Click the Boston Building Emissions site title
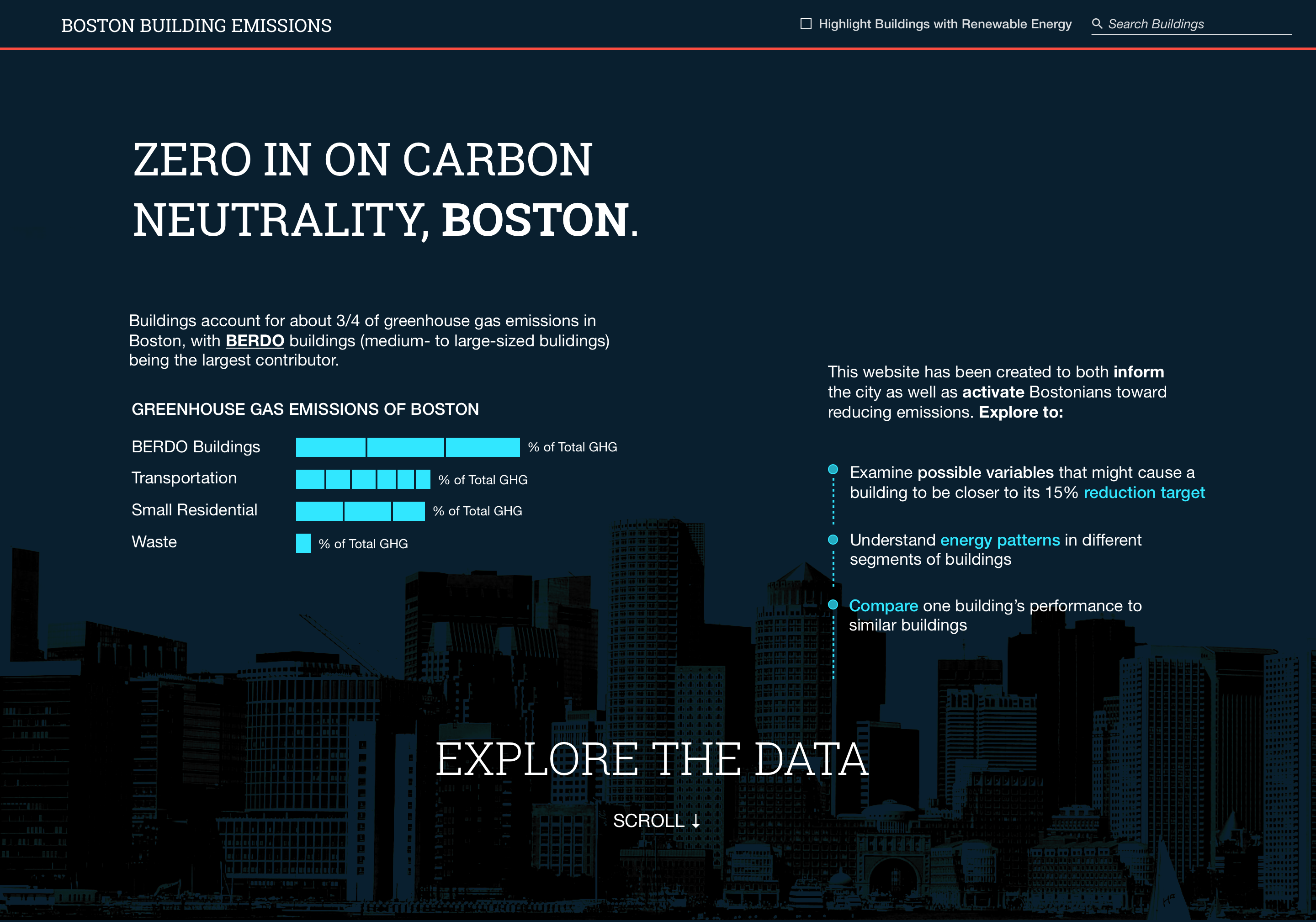 [x=196, y=26]
